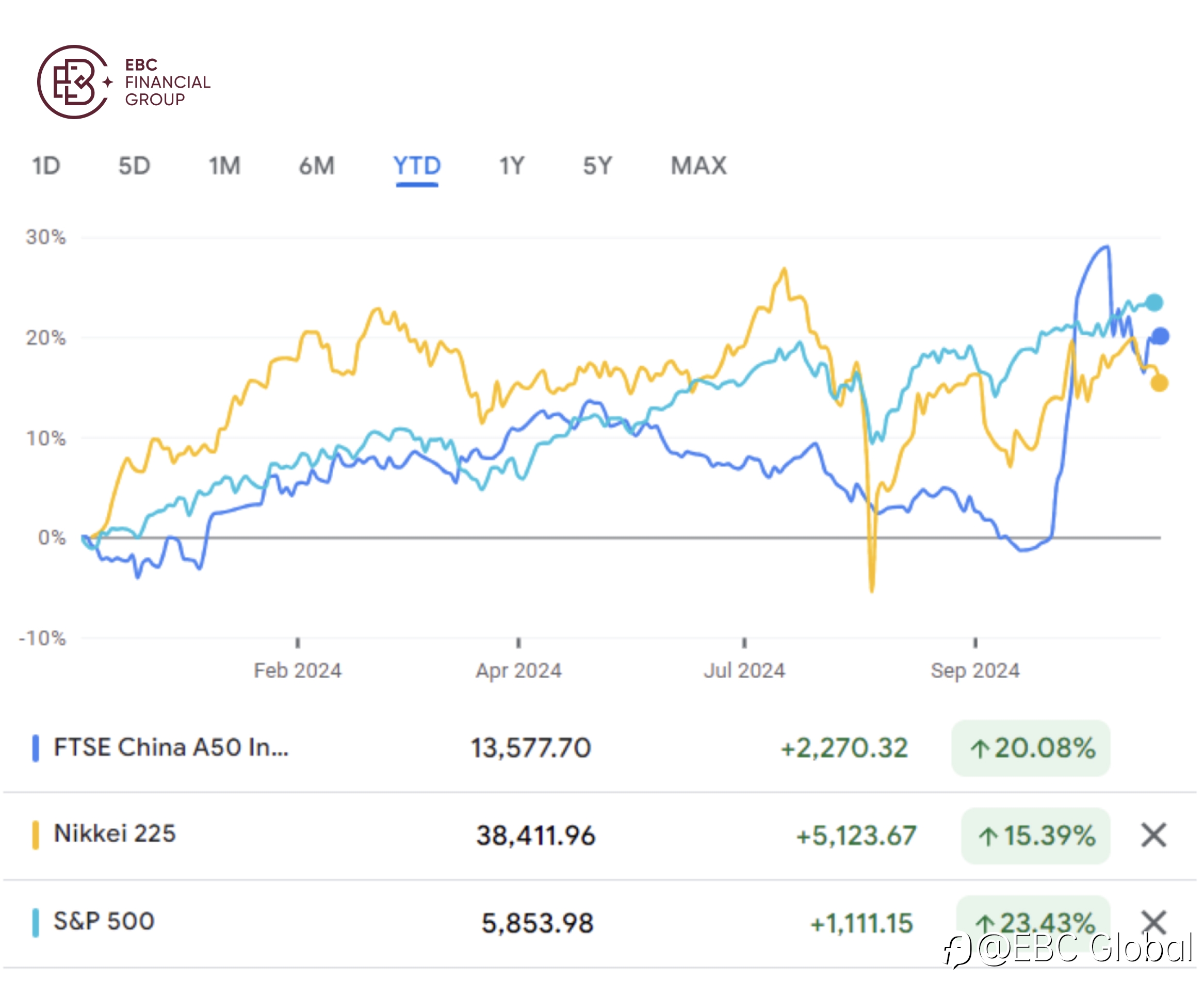The image size is (1204, 998).
Task: Click the 30% y-axis label
Action: 46,237
